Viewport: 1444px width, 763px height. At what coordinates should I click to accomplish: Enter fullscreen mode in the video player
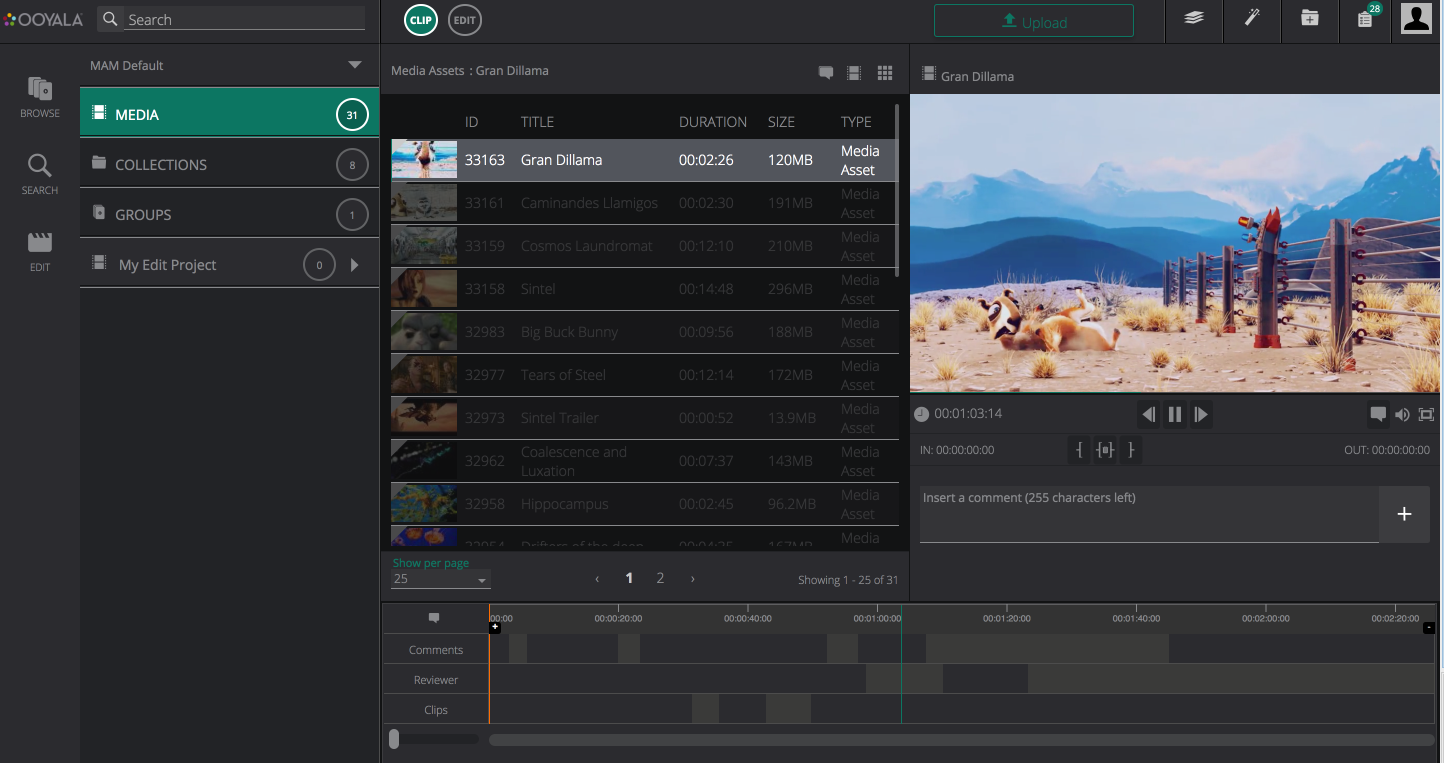coord(1426,414)
